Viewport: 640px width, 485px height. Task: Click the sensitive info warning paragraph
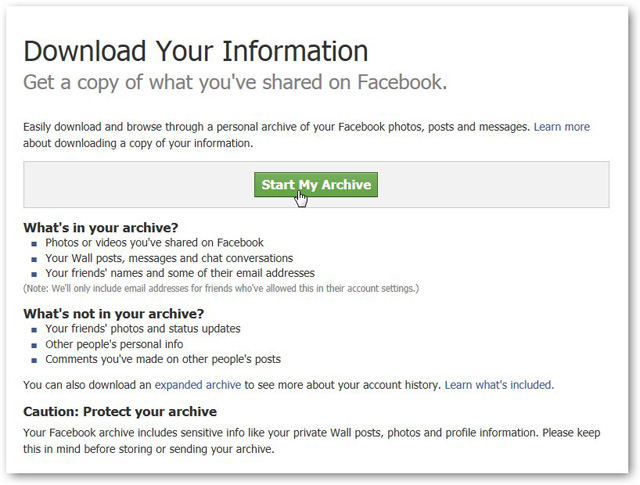click(x=311, y=441)
